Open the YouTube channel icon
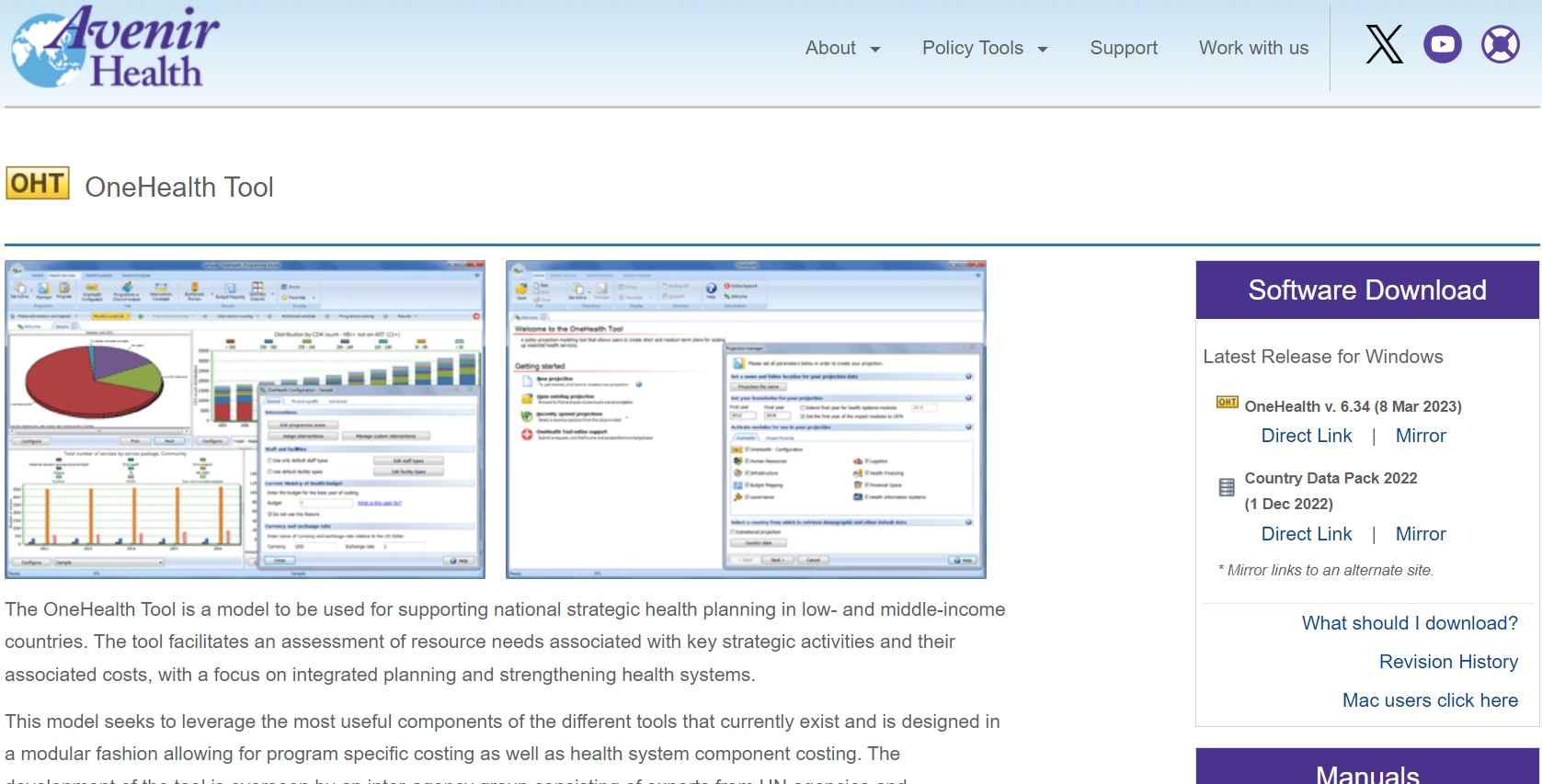 (1443, 44)
